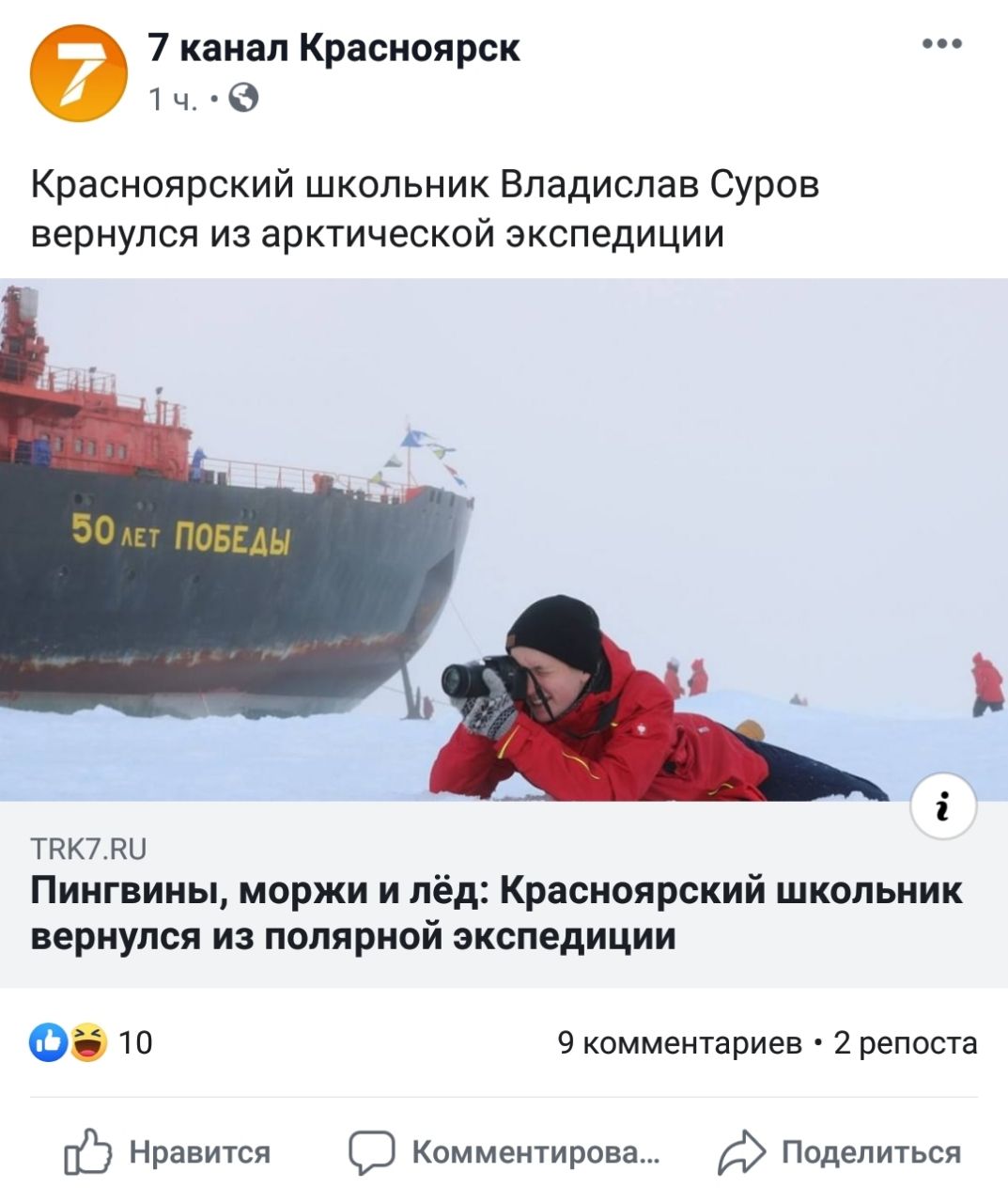Click the TRK7.RU source domain
This screenshot has height=1203, width=1008.
tap(89, 850)
